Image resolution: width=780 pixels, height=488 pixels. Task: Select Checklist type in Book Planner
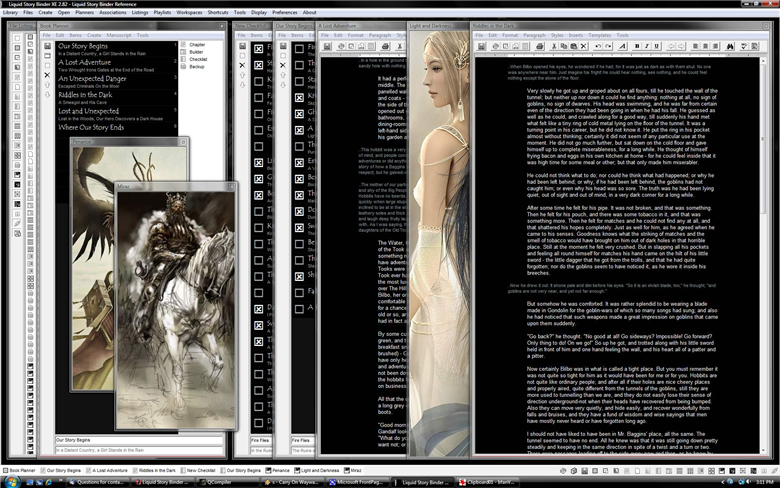click(x=195, y=59)
